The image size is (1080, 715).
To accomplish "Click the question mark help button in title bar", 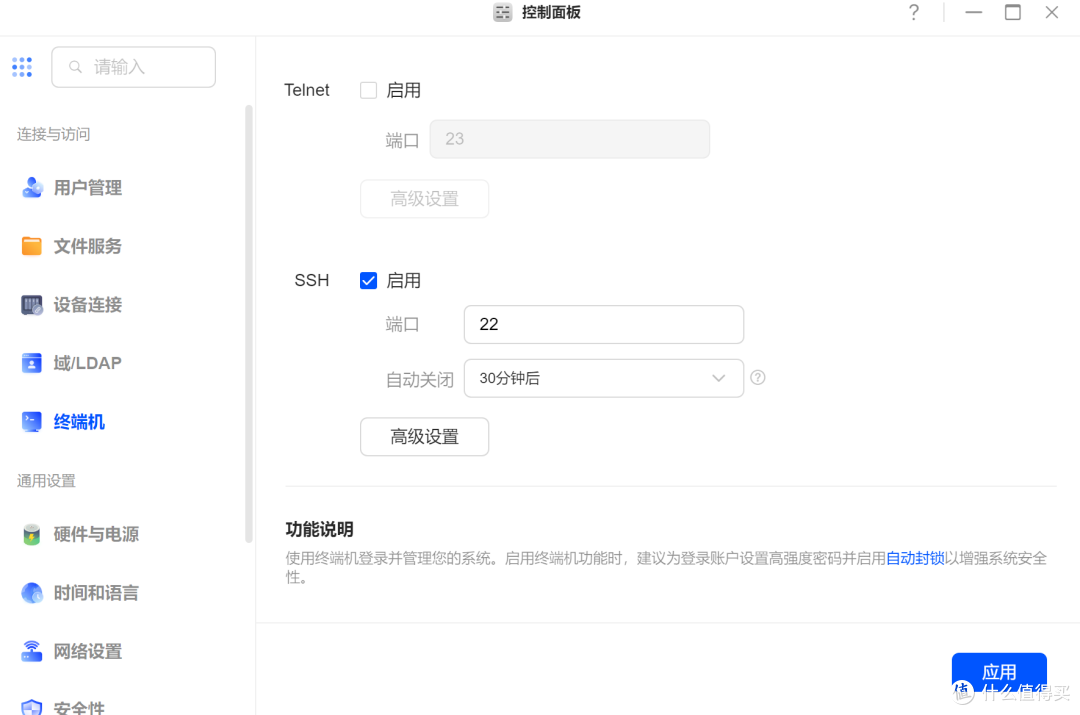I will click(913, 13).
